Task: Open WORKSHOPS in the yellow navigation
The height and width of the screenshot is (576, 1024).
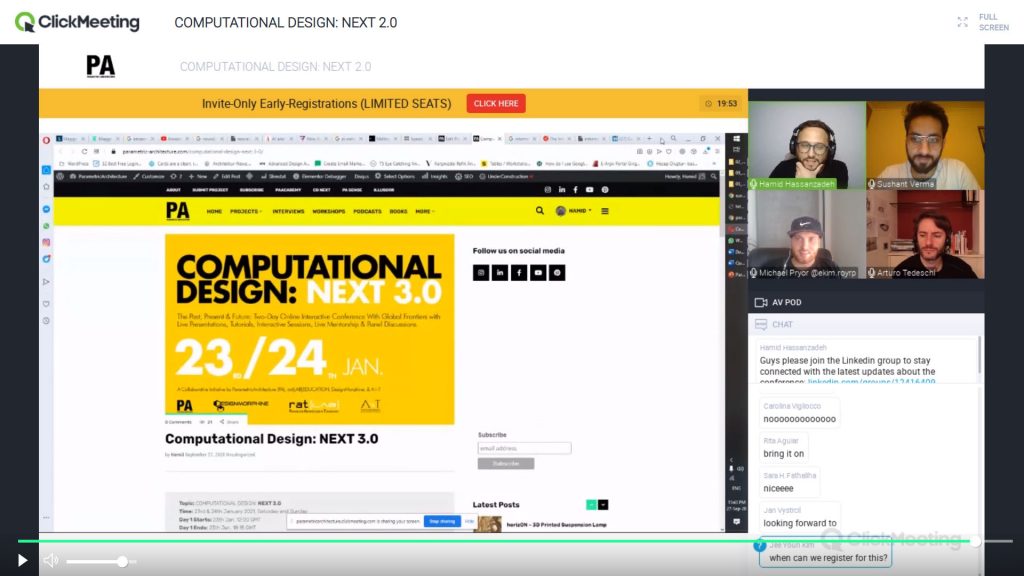Action: (x=328, y=212)
